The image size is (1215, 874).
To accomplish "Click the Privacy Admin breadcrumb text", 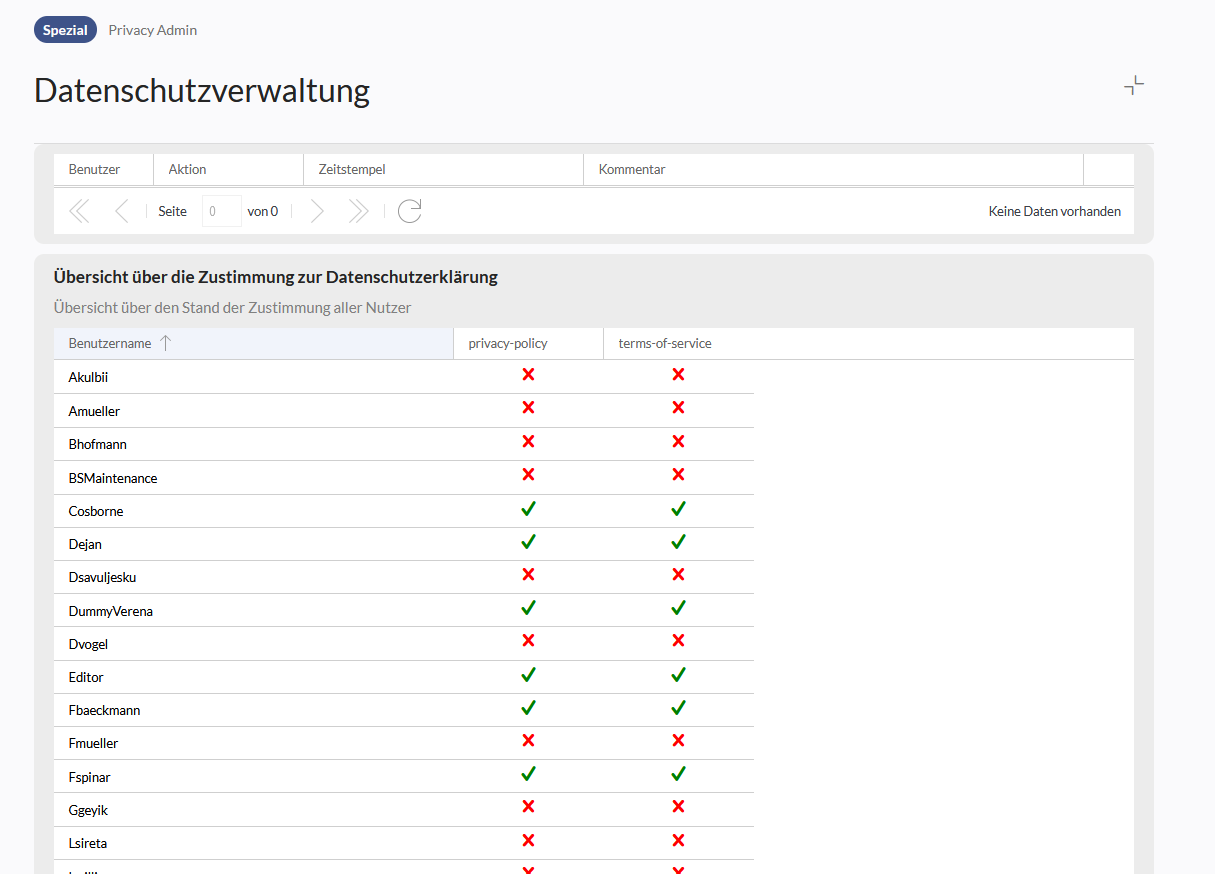I will tap(153, 30).
